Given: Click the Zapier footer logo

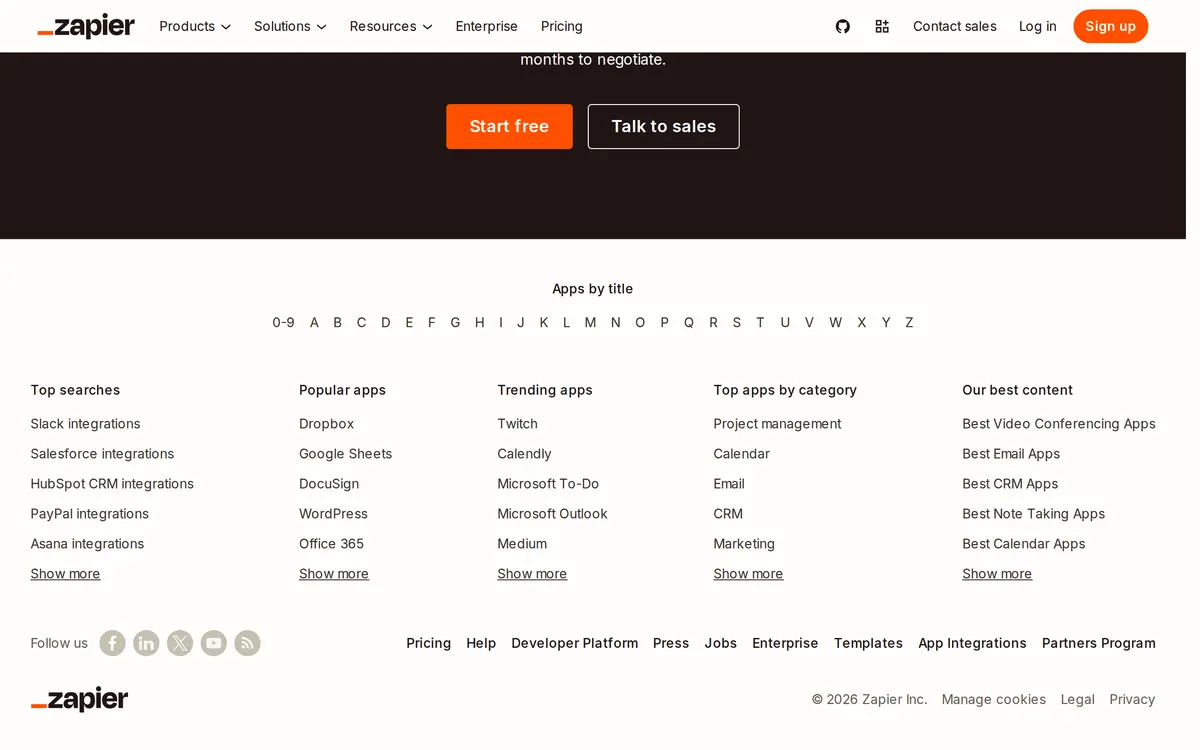Looking at the screenshot, I should [80, 699].
